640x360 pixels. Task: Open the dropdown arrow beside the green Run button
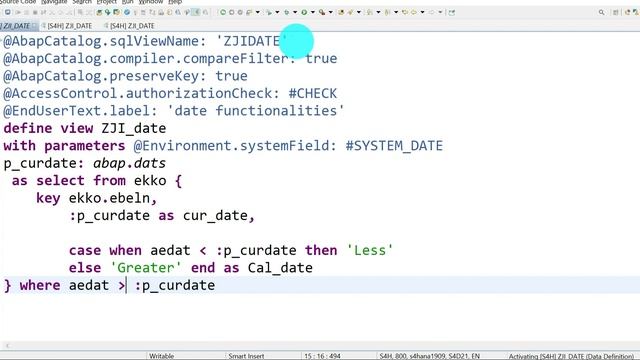coord(313,12)
